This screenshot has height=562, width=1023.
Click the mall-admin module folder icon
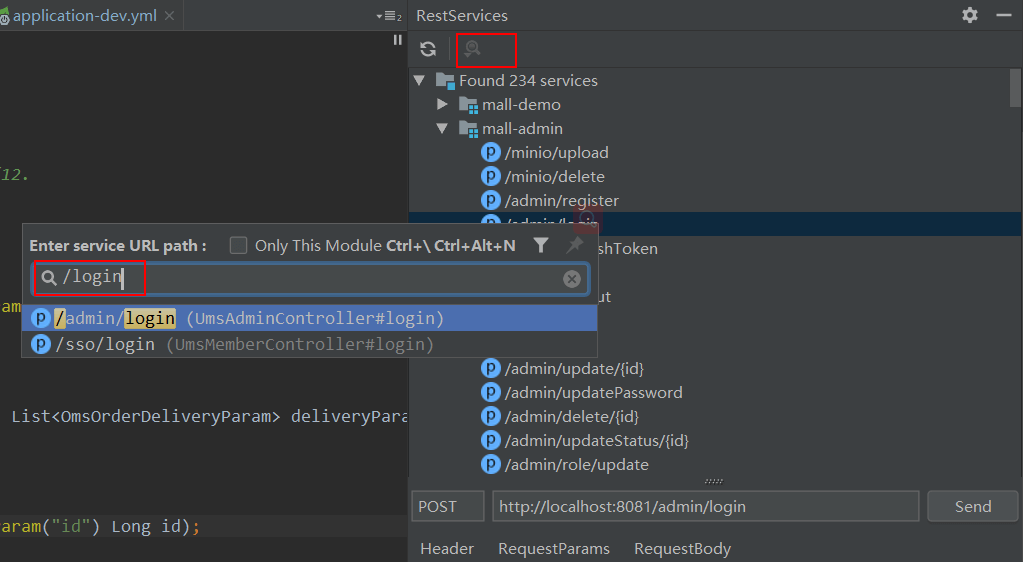tap(468, 129)
